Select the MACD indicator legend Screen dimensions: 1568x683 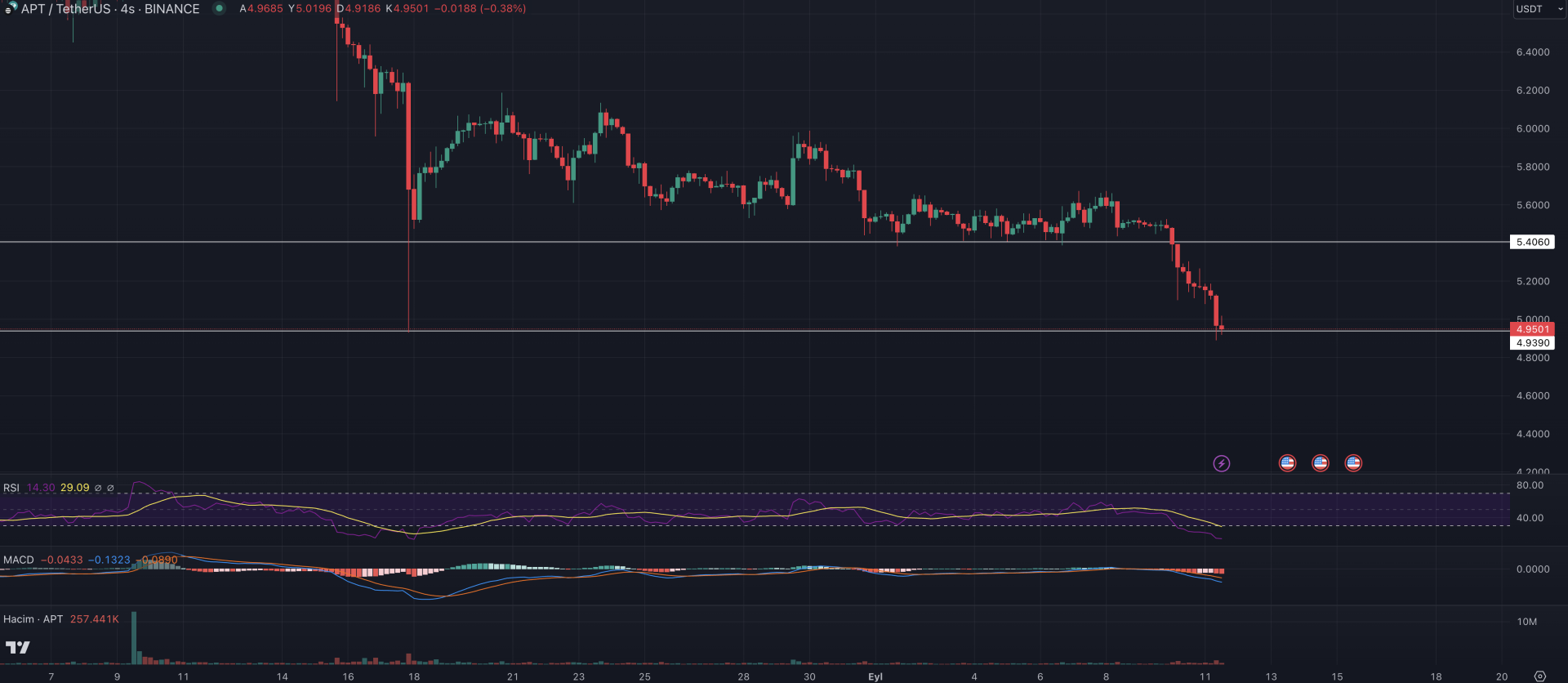point(19,560)
